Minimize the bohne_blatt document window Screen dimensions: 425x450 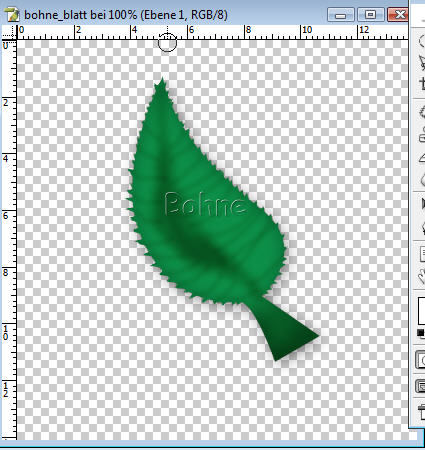tap(341, 15)
